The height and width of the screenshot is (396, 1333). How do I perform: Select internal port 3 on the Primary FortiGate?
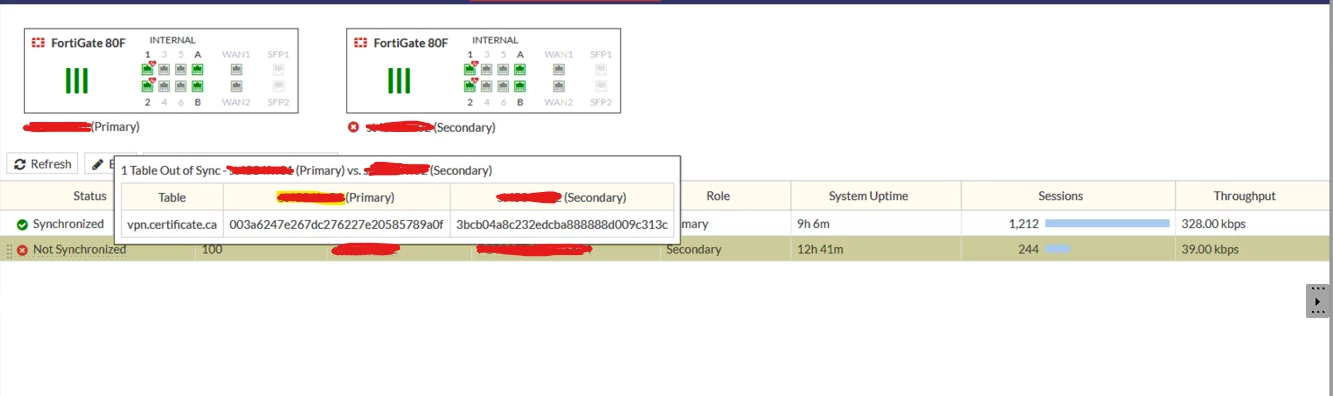point(164,70)
